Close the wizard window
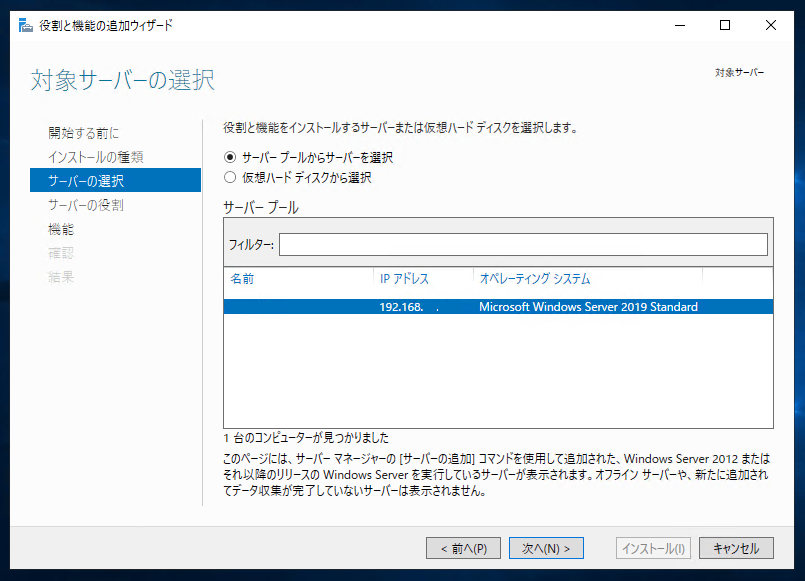The height and width of the screenshot is (581, 805). click(771, 25)
